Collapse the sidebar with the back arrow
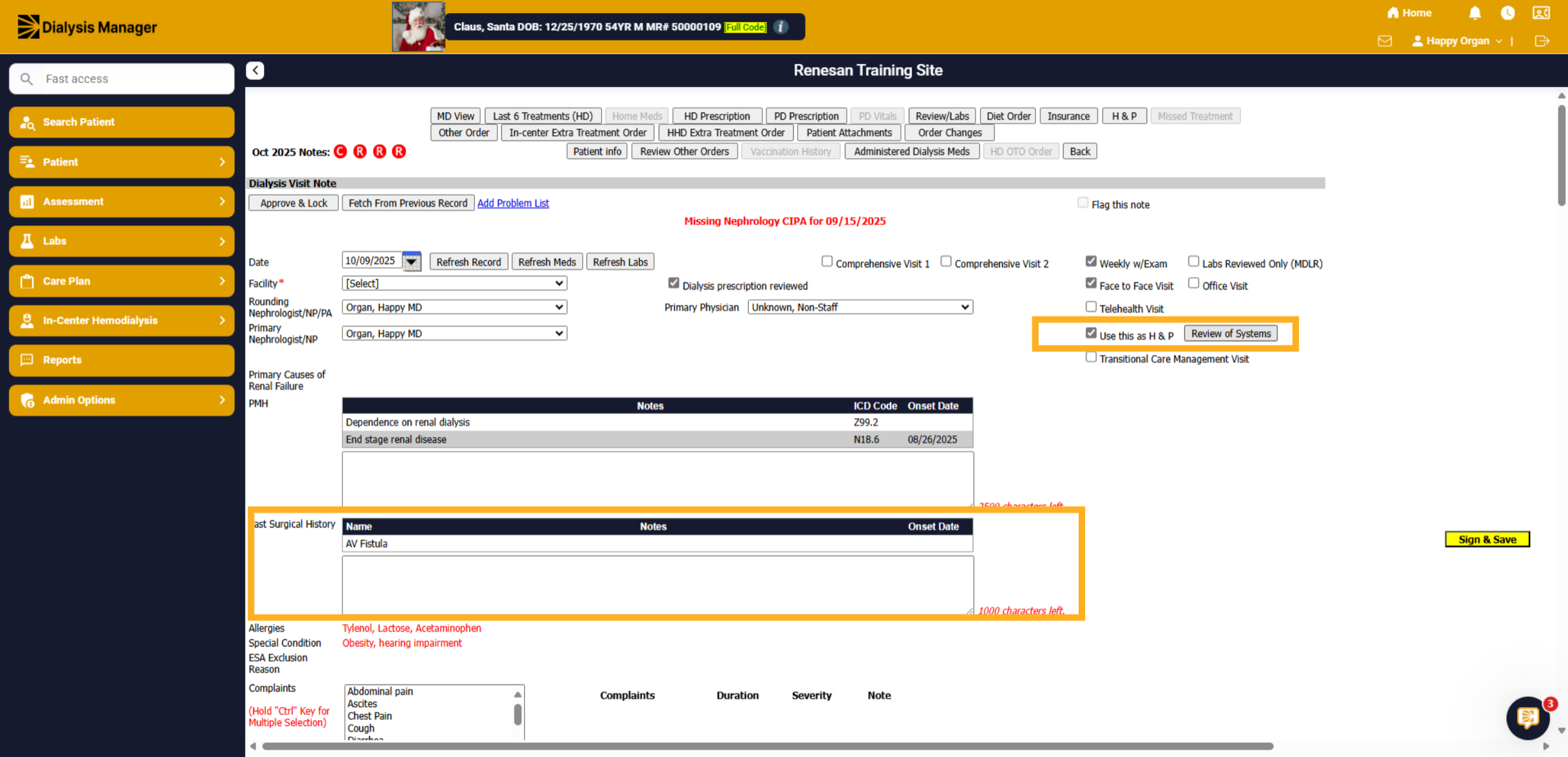1568x757 pixels. pos(255,71)
